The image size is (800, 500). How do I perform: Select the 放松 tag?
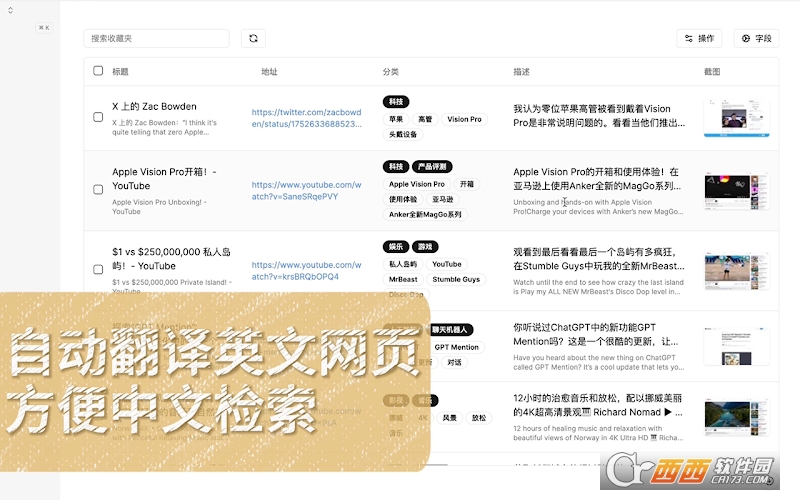point(479,417)
